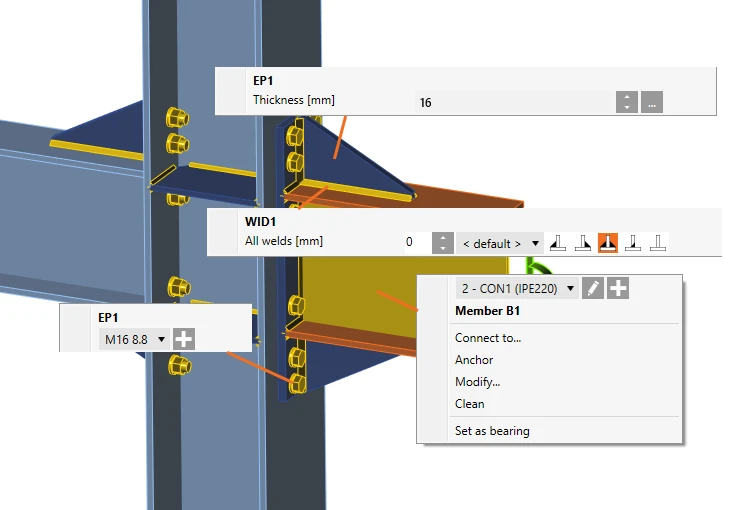The height and width of the screenshot is (510, 737).
Task: Click the Thickness value field showing 16
Action: click(x=514, y=102)
